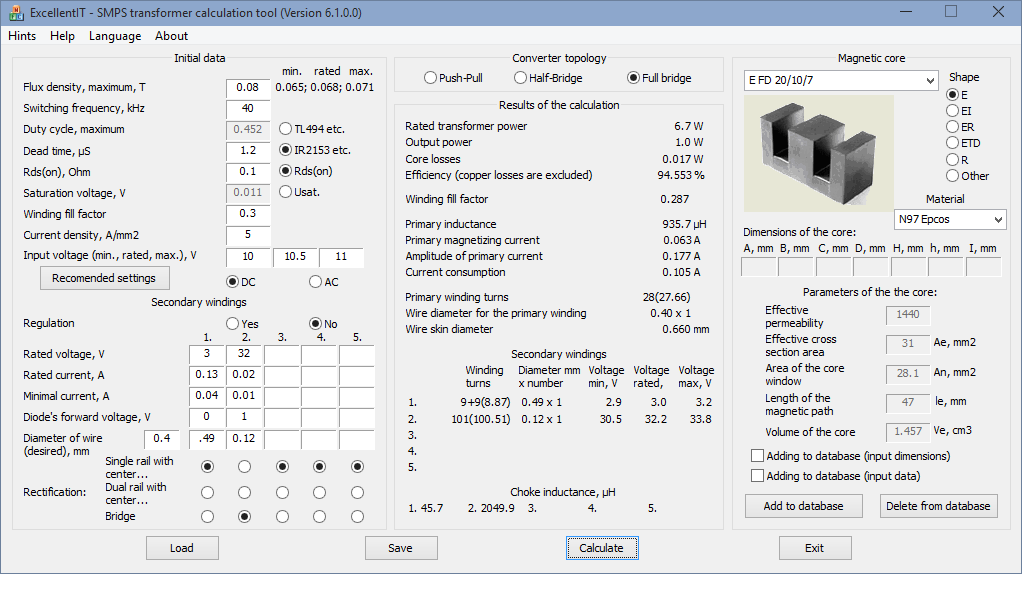Click Recomended settings button

pos(104,278)
